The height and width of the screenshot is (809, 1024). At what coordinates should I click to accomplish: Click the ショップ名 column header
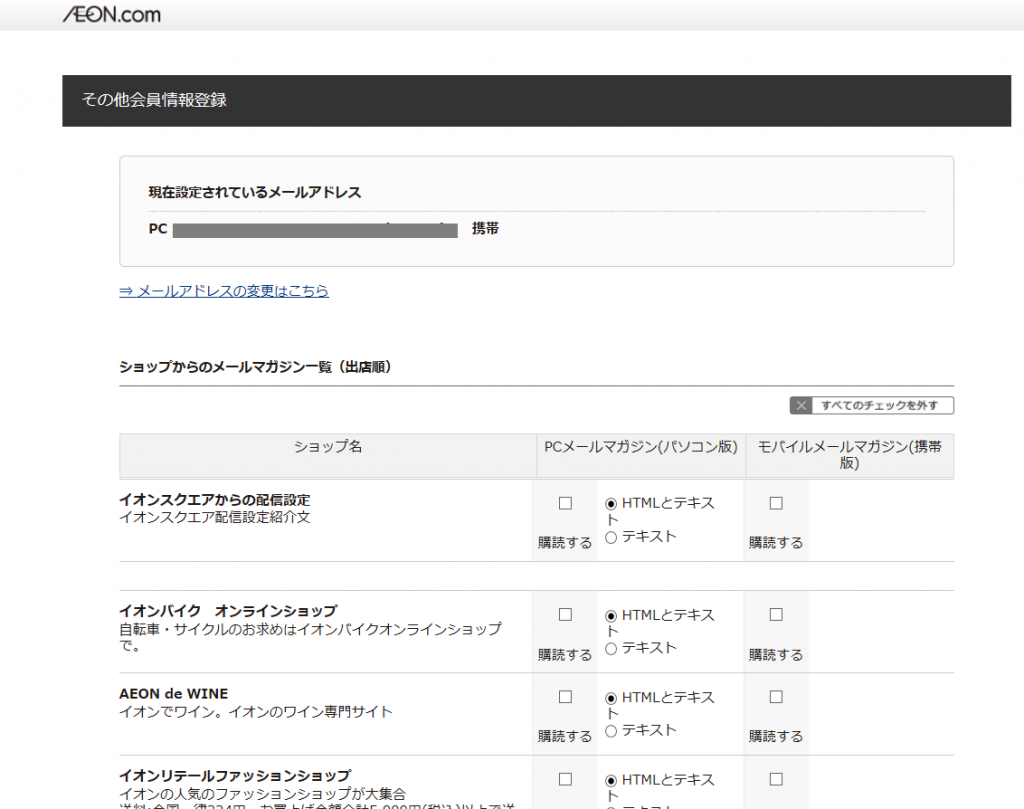[x=327, y=447]
